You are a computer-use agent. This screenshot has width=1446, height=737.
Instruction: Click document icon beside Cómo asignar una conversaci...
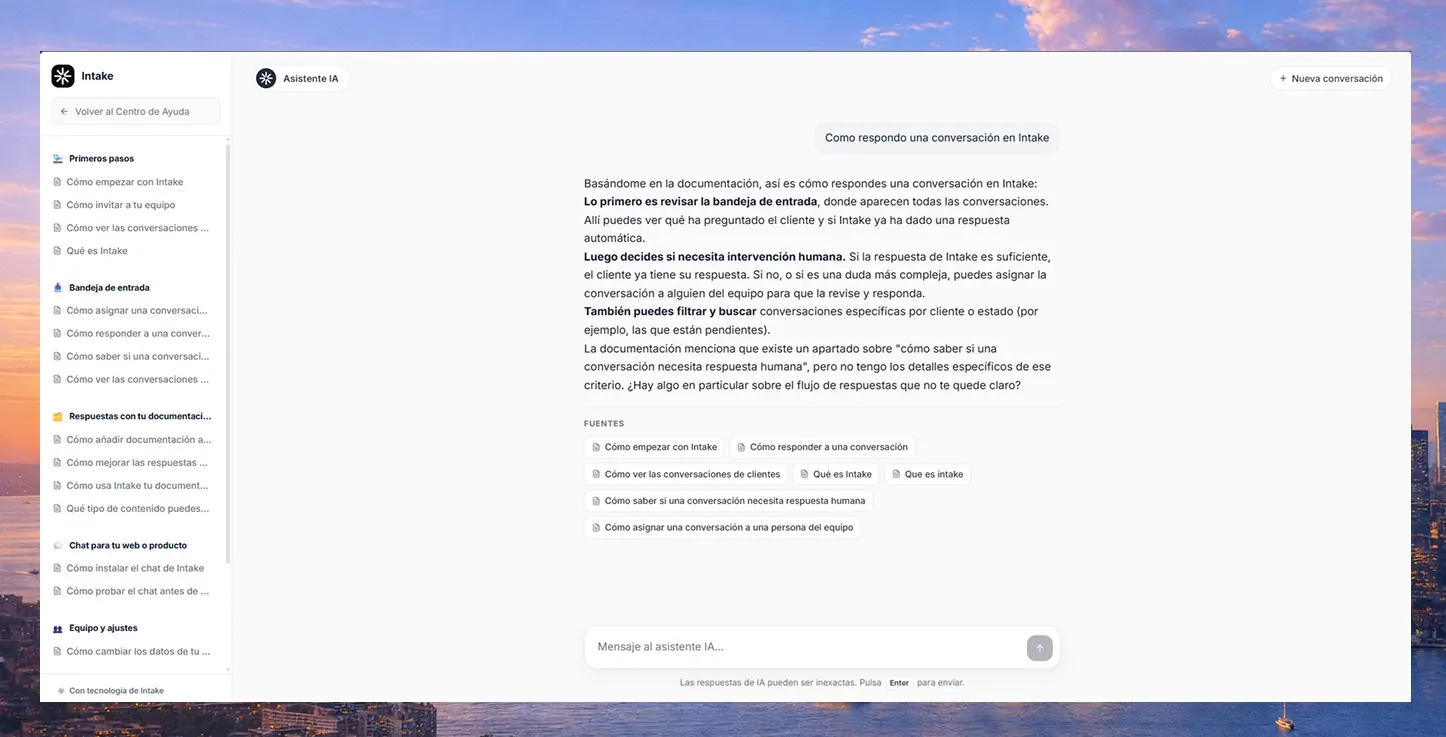pos(57,311)
